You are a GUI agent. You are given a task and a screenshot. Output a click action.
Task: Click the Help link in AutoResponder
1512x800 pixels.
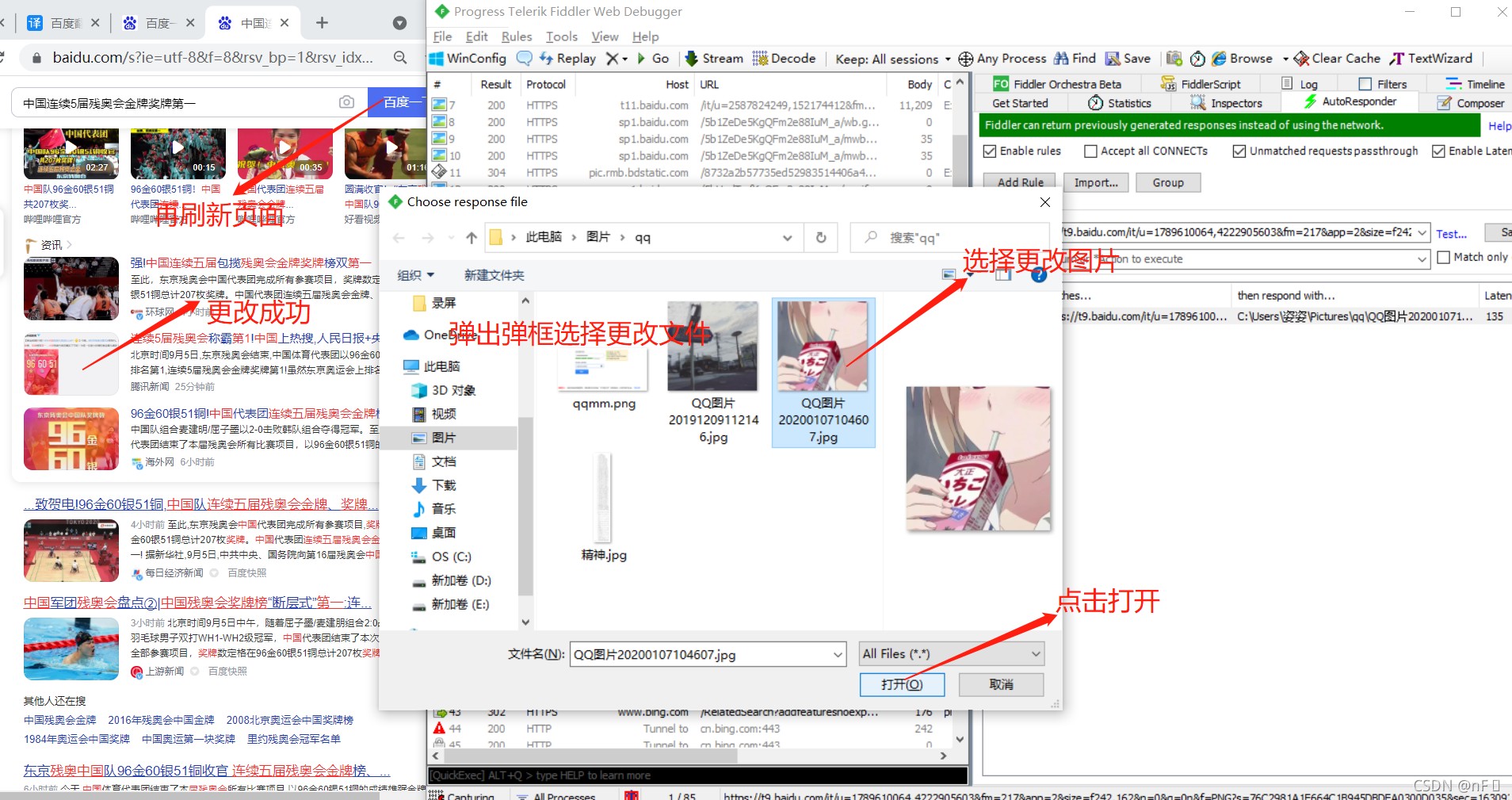tap(1499, 126)
